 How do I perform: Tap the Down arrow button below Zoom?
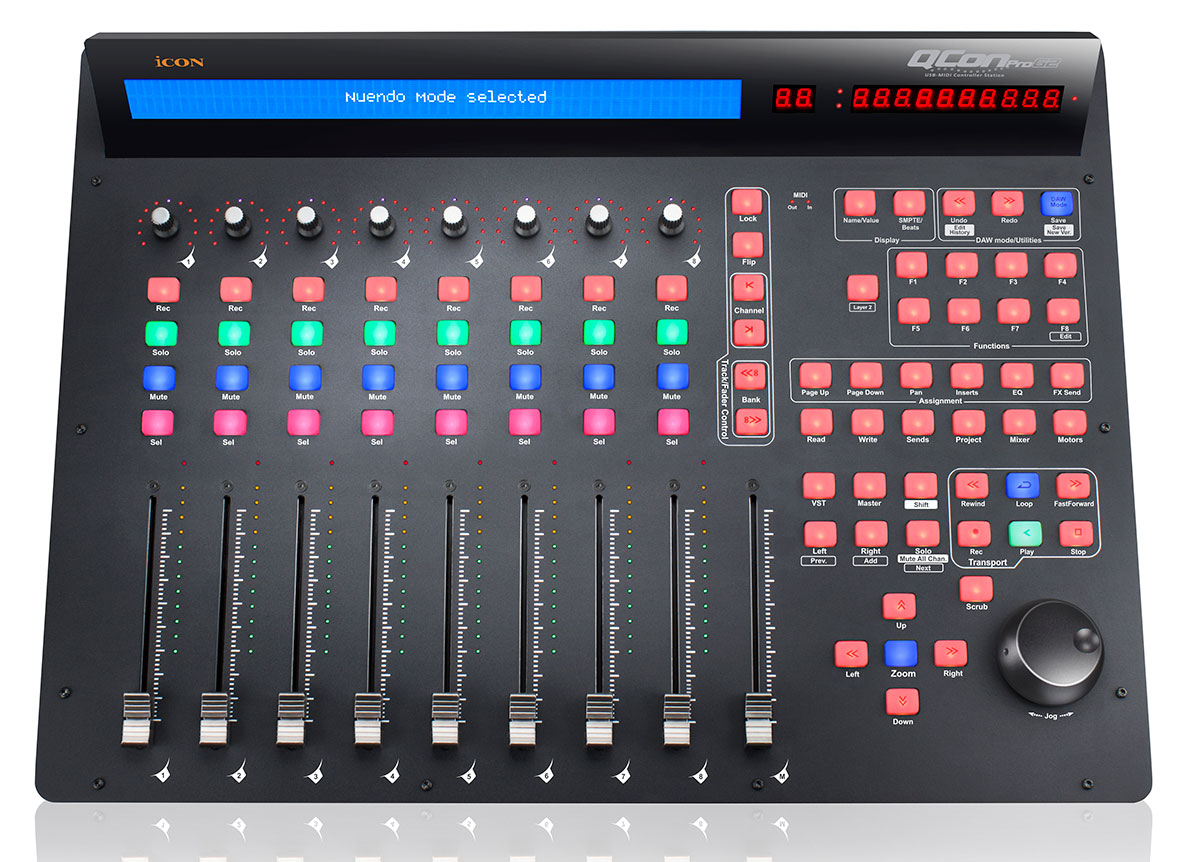pyautogui.click(x=902, y=702)
